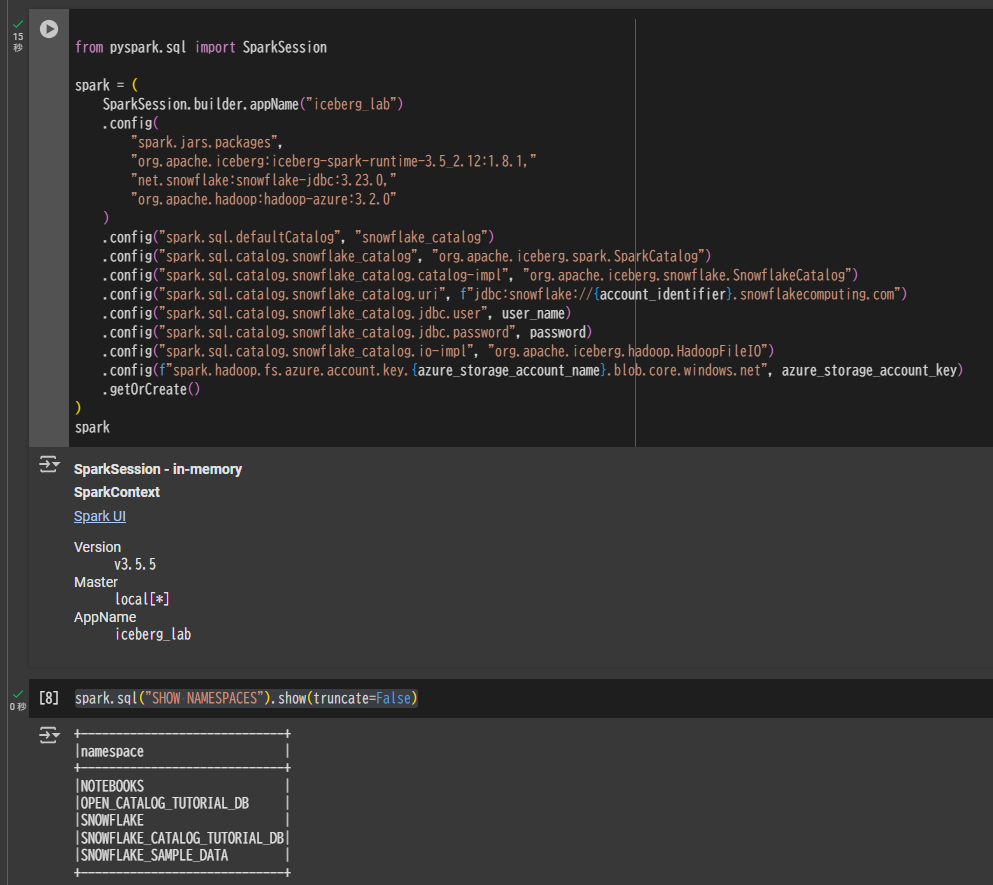Click the snowflake_catalog.uri config line
The width and height of the screenshot is (993, 885).
tap(505, 294)
